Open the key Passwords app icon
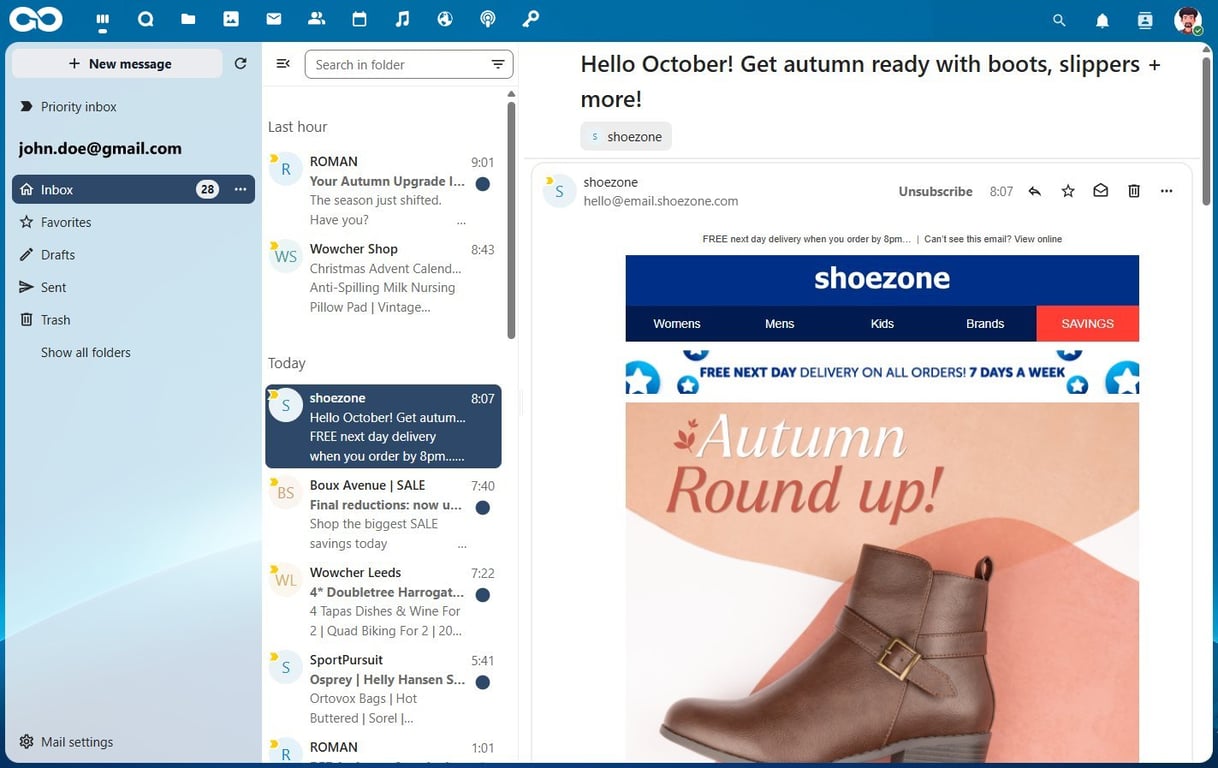This screenshot has width=1218, height=768. (531, 19)
